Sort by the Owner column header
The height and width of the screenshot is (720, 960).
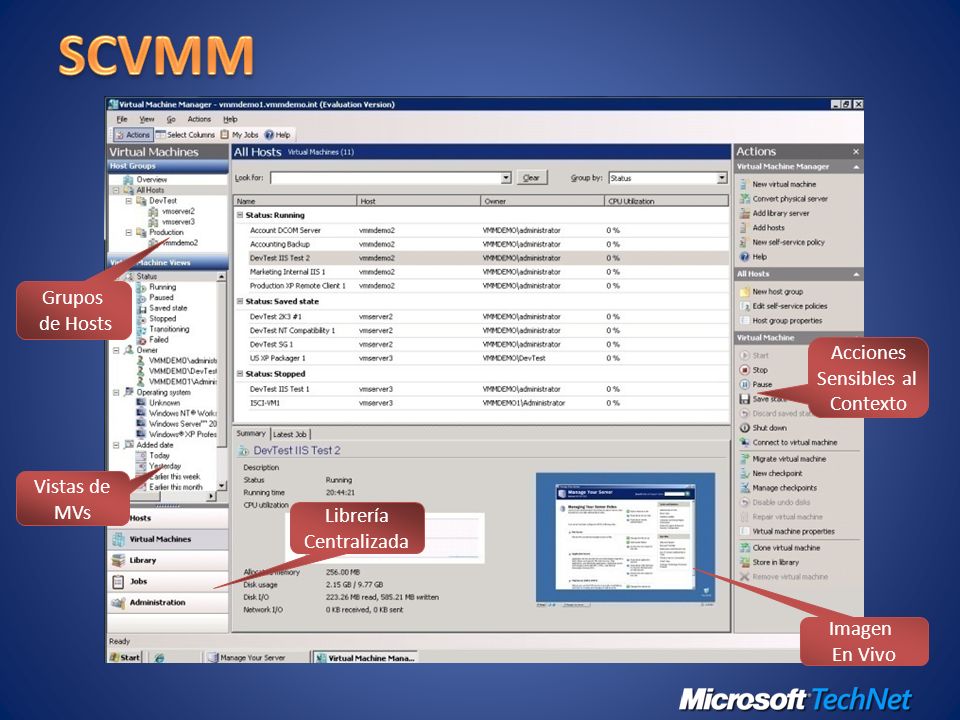[x=542, y=201]
